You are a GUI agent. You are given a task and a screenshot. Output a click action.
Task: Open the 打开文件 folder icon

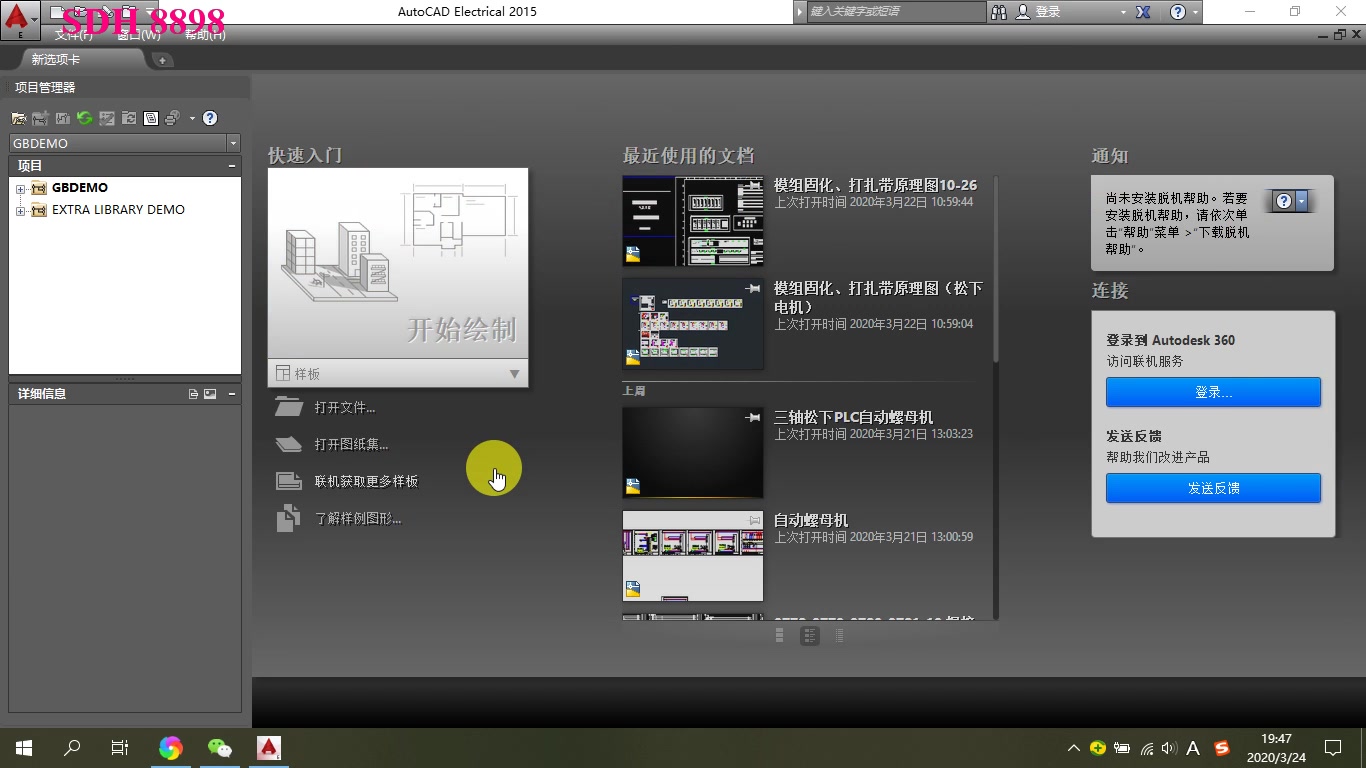click(289, 407)
